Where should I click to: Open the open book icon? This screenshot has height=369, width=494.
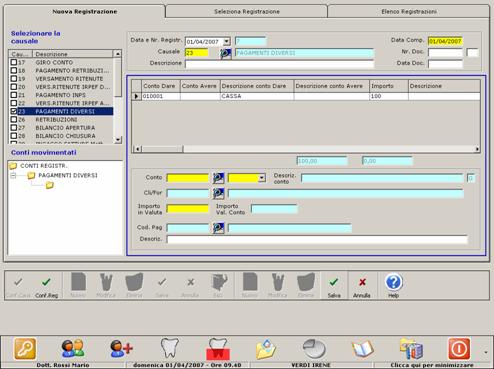(x=363, y=349)
